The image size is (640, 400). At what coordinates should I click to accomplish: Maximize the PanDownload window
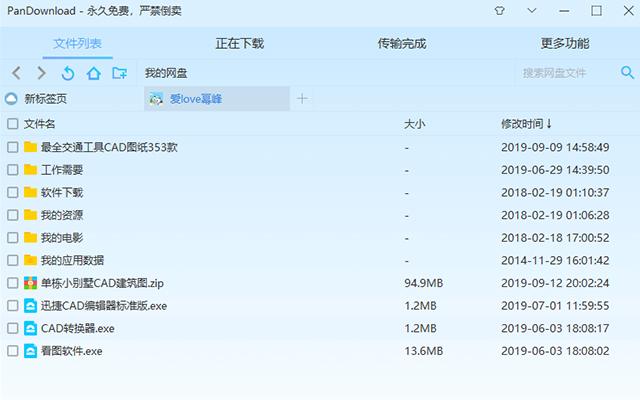tap(596, 11)
